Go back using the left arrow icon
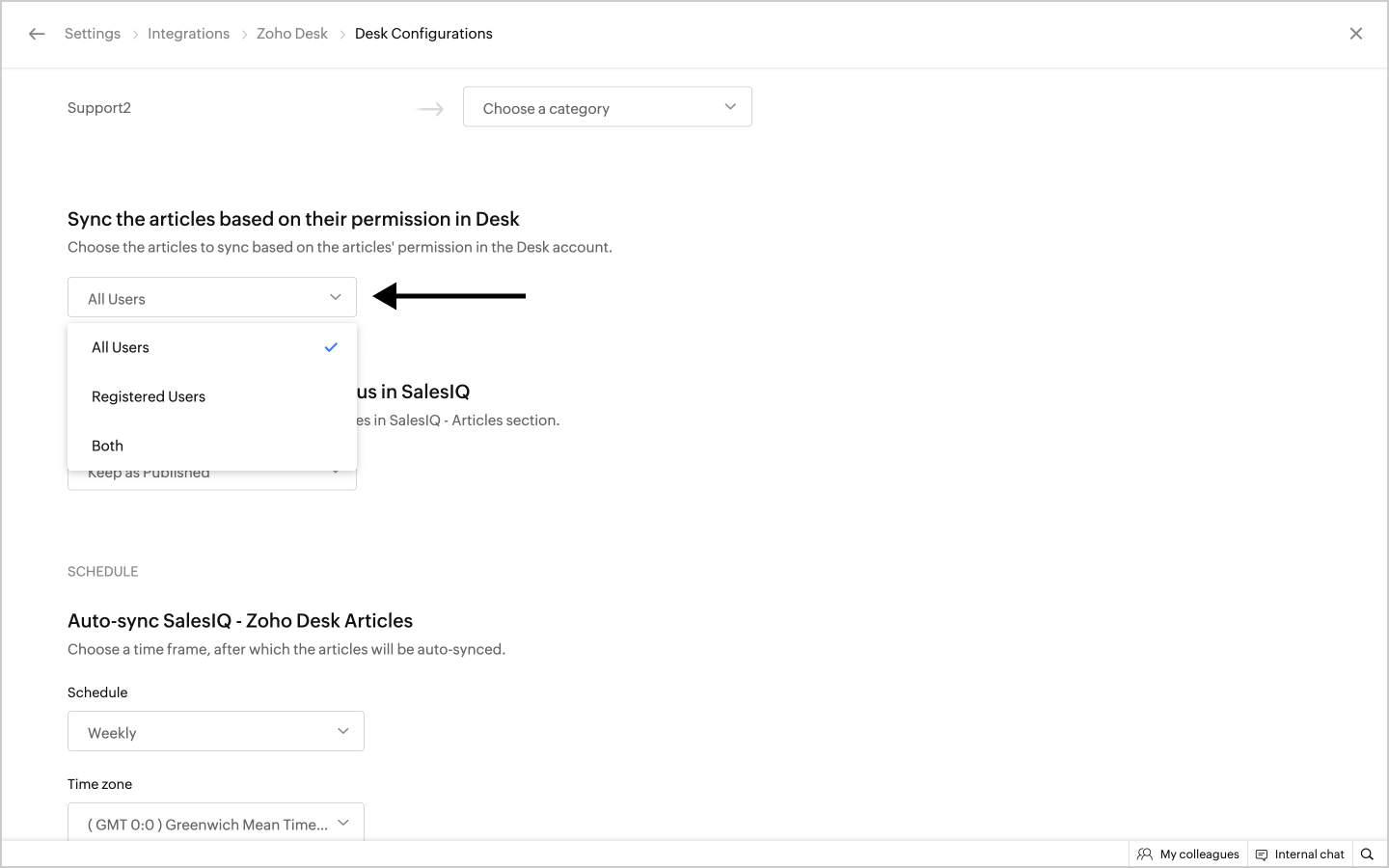 [37, 34]
